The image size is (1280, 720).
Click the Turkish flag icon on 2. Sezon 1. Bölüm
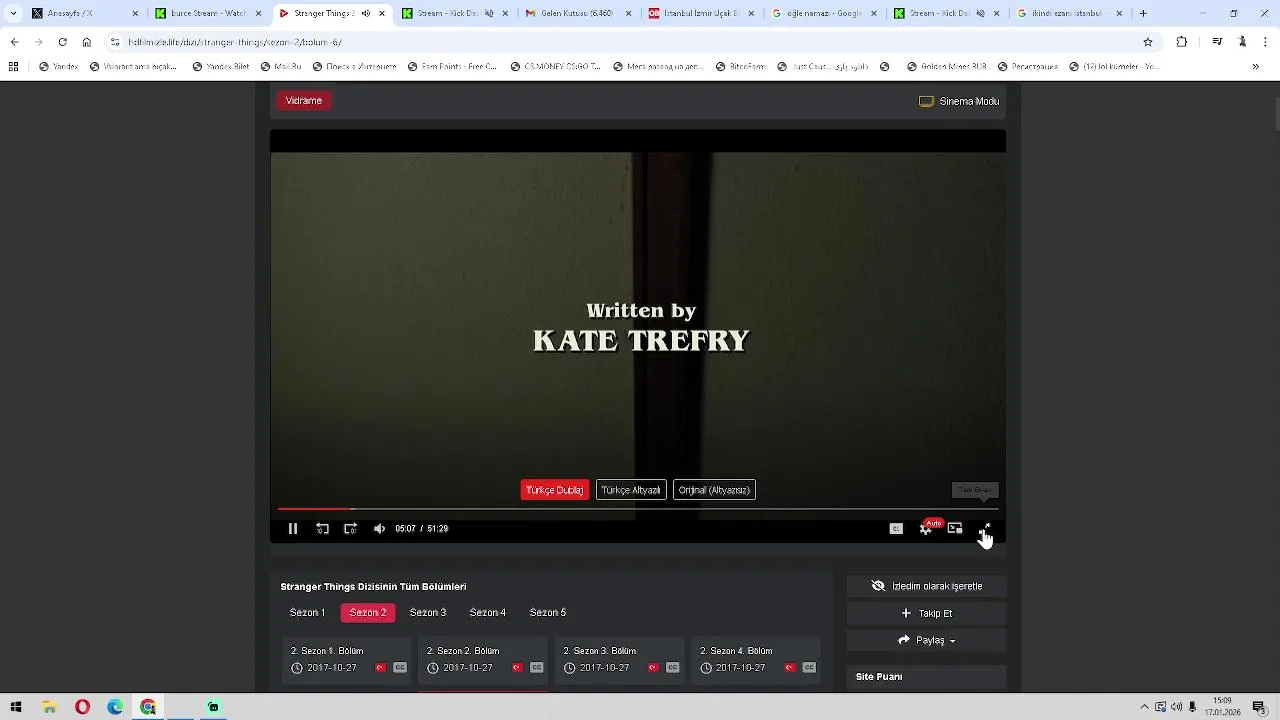pyautogui.click(x=381, y=668)
